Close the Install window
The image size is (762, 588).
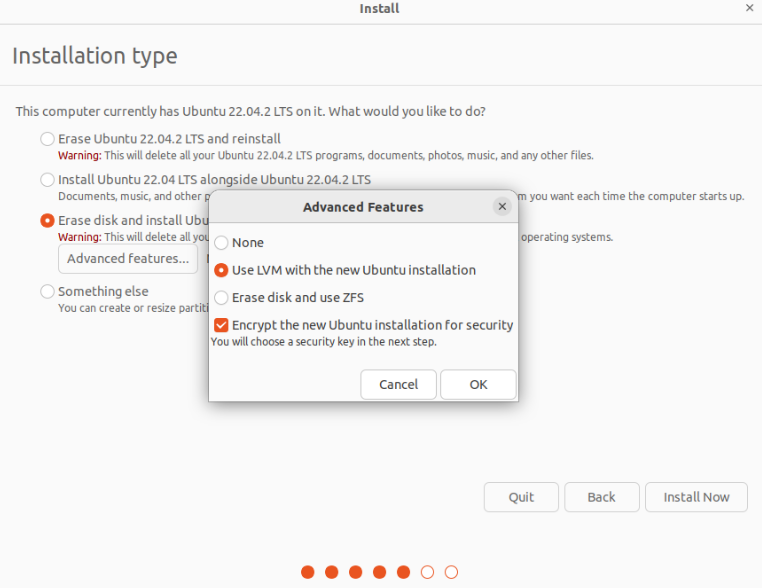coord(749,8)
